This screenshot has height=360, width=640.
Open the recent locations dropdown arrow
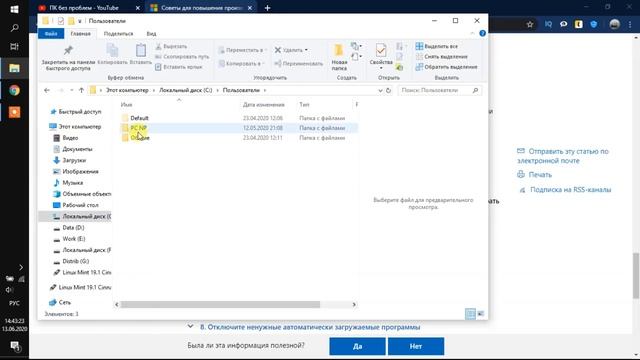pyautogui.click(x=71, y=90)
